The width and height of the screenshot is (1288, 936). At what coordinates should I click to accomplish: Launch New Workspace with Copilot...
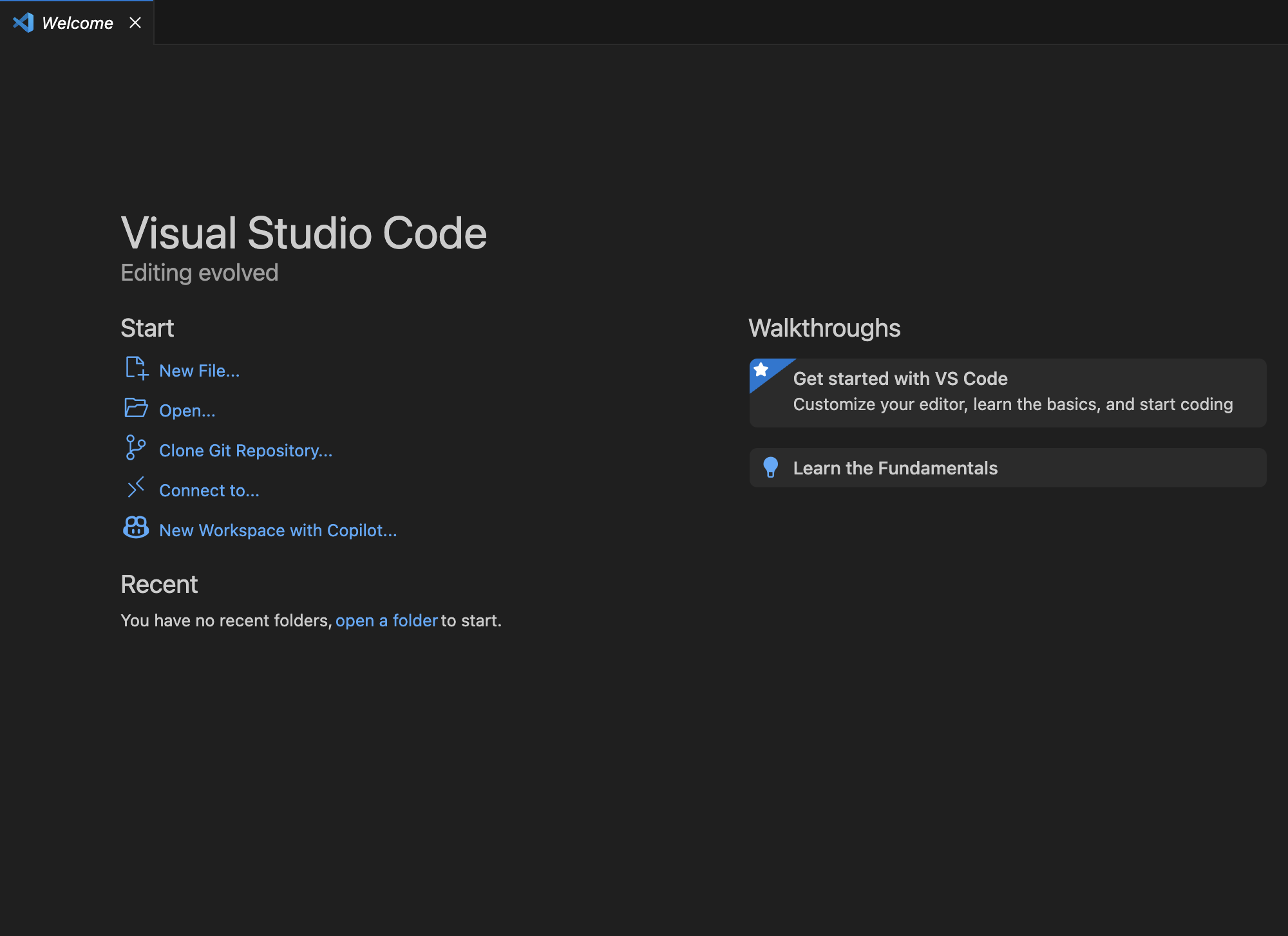pyautogui.click(x=278, y=530)
